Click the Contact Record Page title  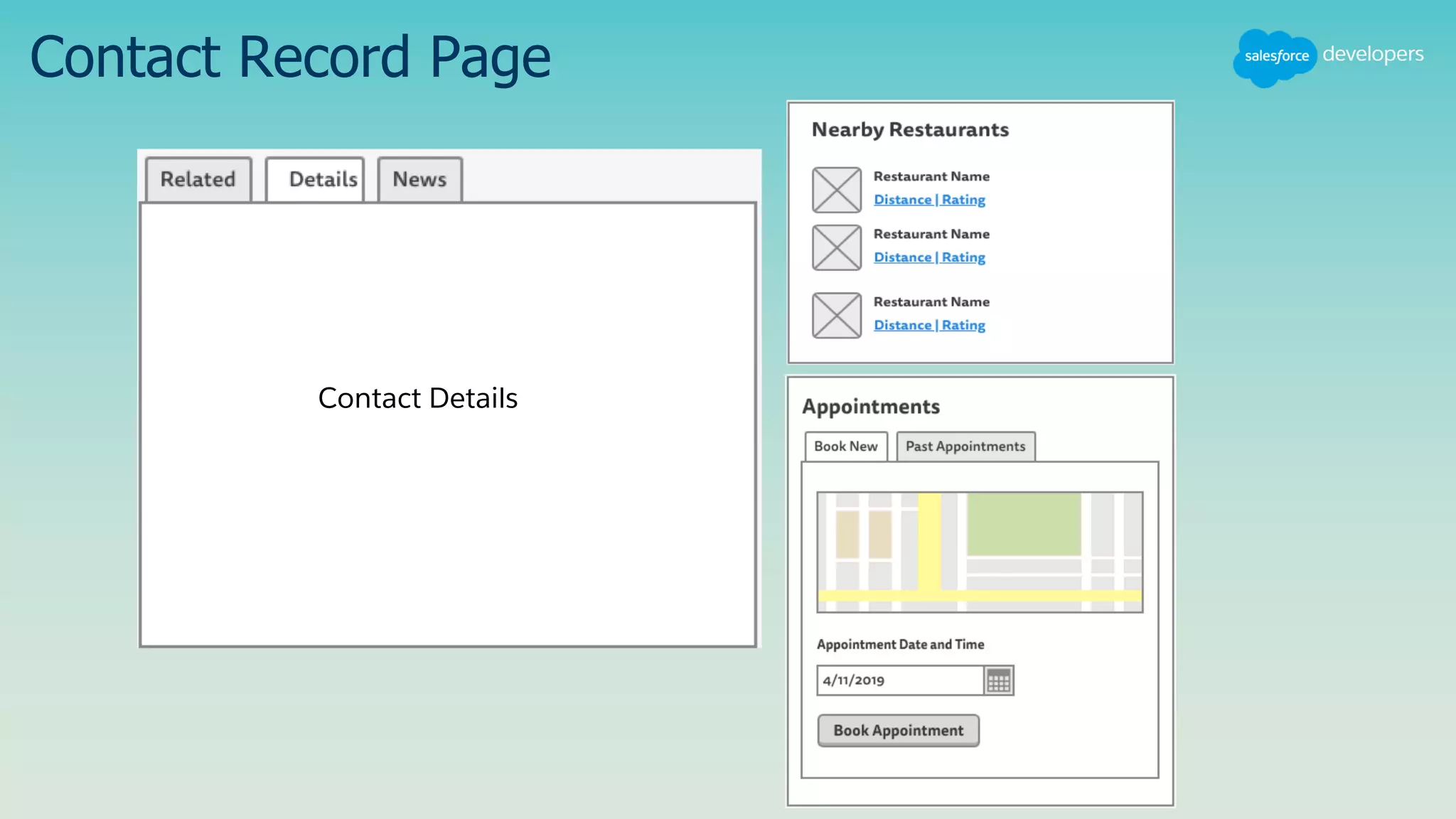291,58
